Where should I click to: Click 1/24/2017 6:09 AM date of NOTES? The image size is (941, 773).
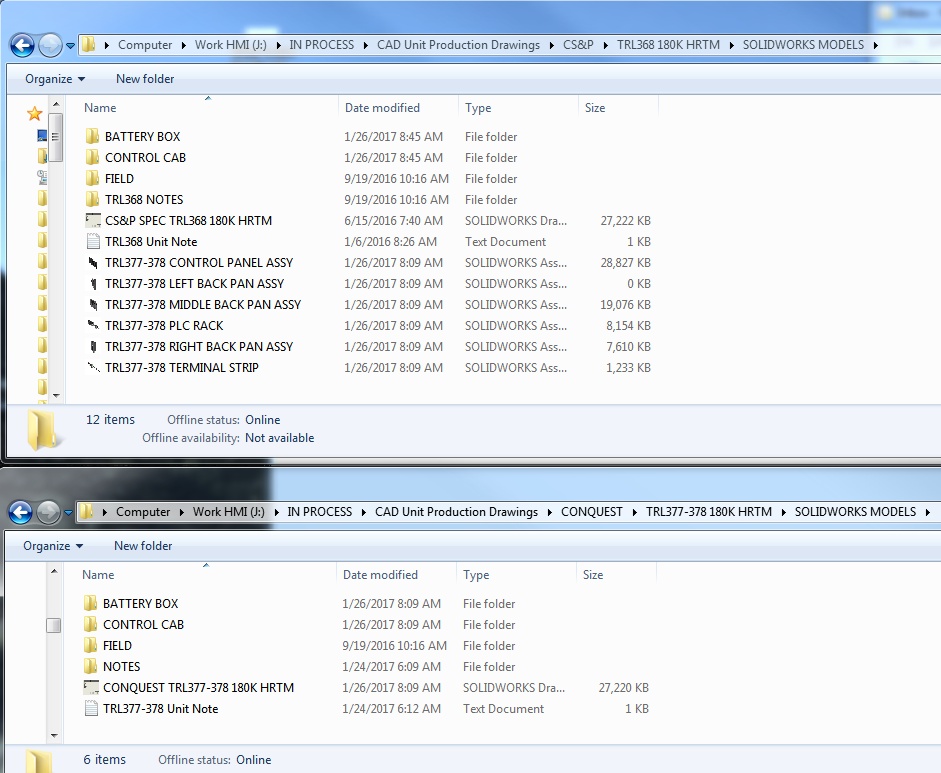pyautogui.click(x=391, y=667)
